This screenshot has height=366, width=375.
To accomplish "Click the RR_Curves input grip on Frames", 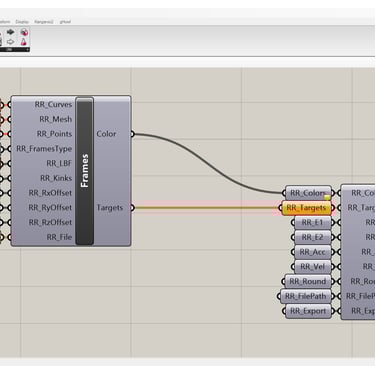I will pyautogui.click(x=10, y=105).
